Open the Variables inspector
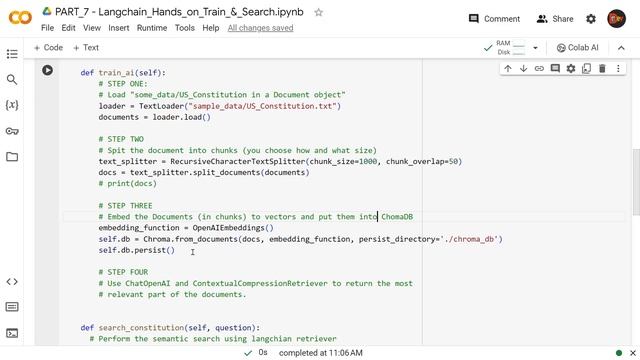Screen dimensions: 640x360 [x=12, y=105]
